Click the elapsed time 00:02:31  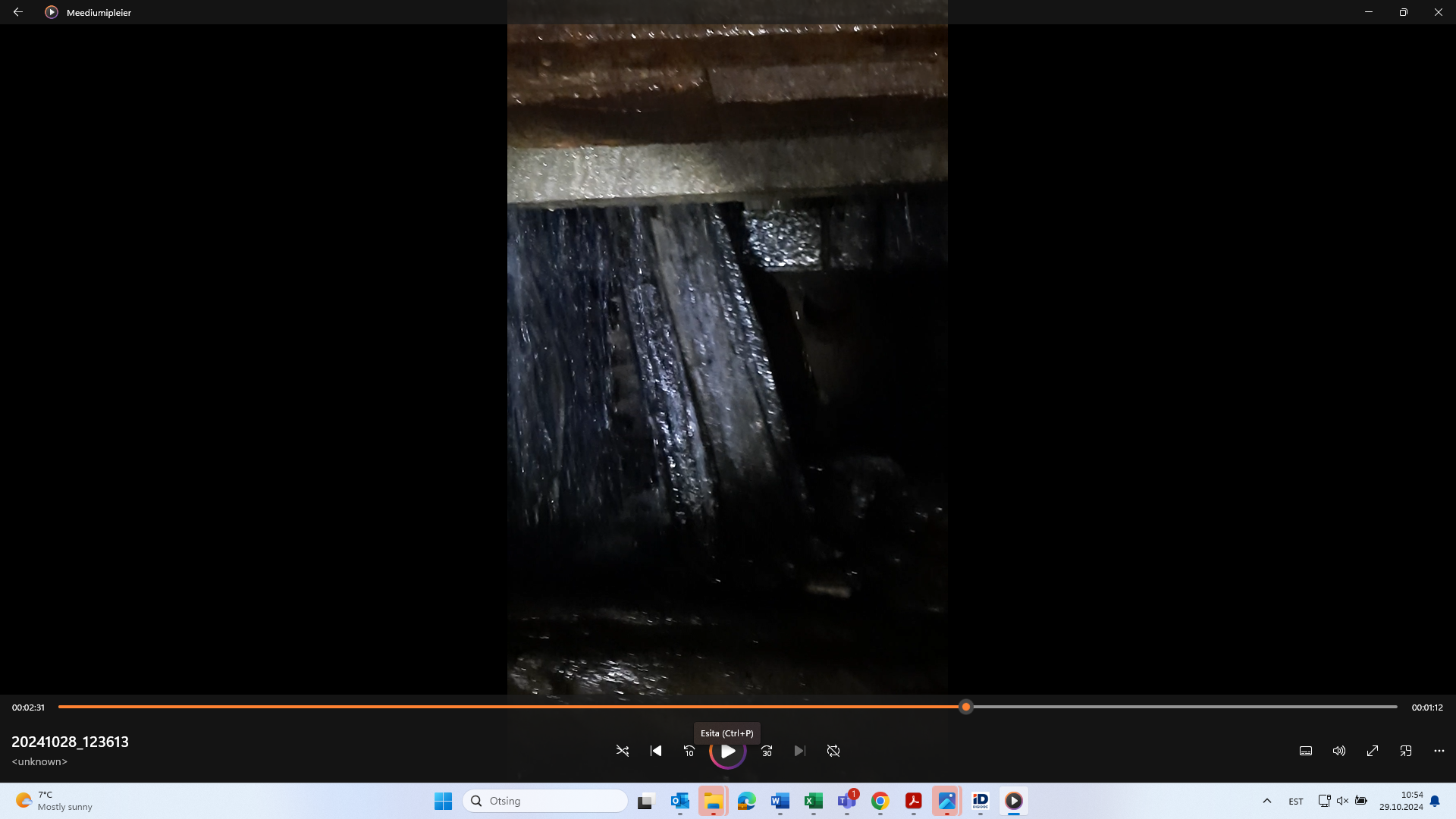28,708
